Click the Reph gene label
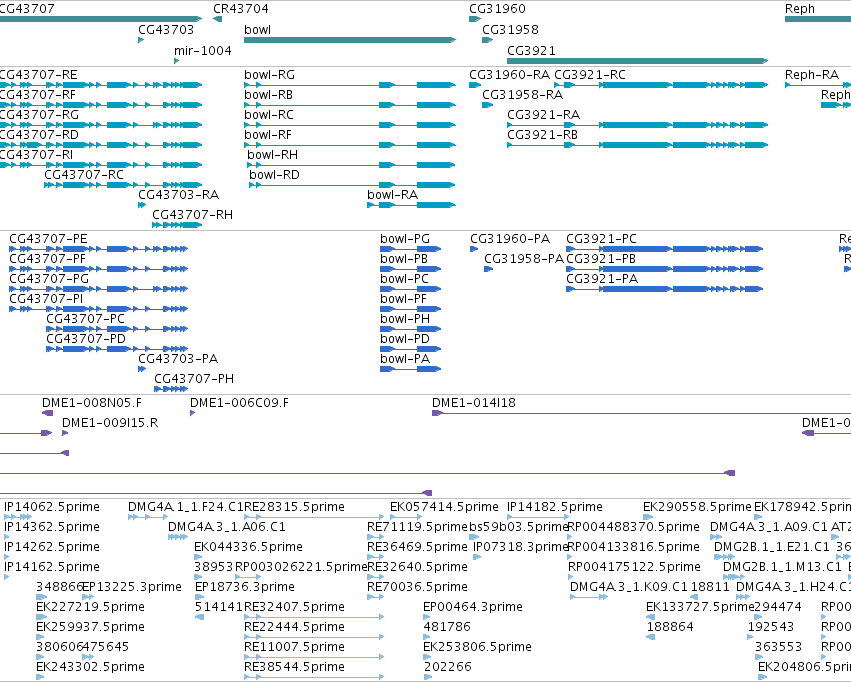 tap(799, 9)
